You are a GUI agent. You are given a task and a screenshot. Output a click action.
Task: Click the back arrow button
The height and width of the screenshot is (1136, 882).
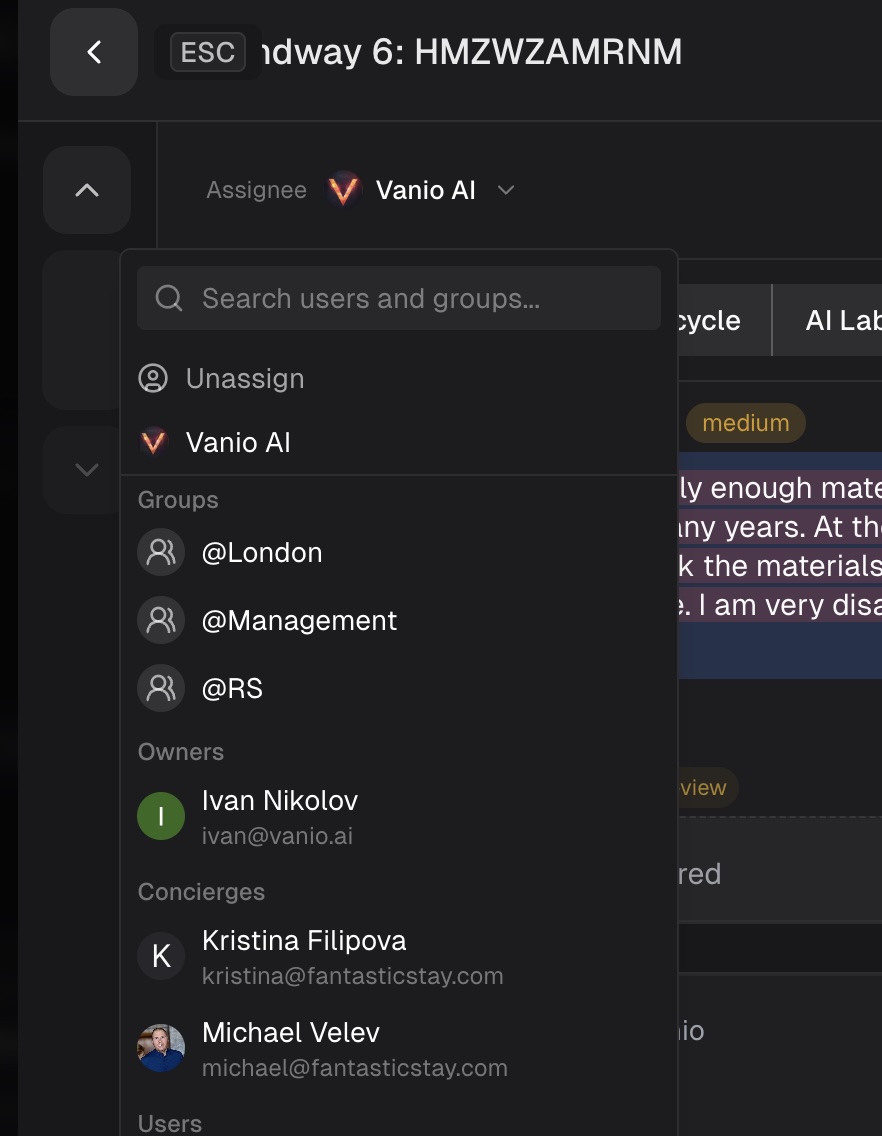94,52
